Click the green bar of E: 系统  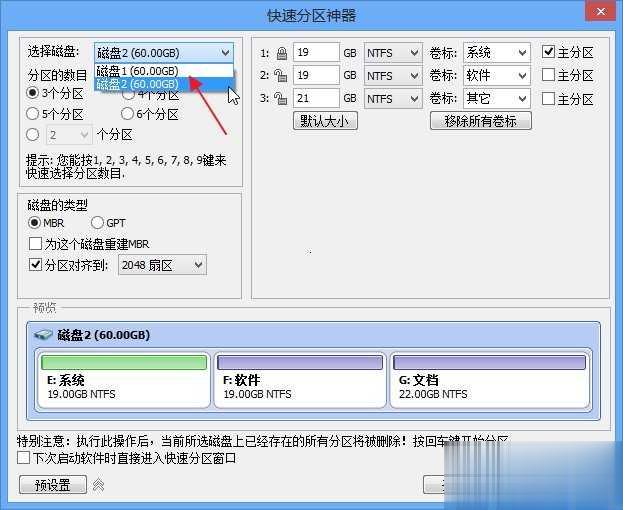[x=124, y=362]
